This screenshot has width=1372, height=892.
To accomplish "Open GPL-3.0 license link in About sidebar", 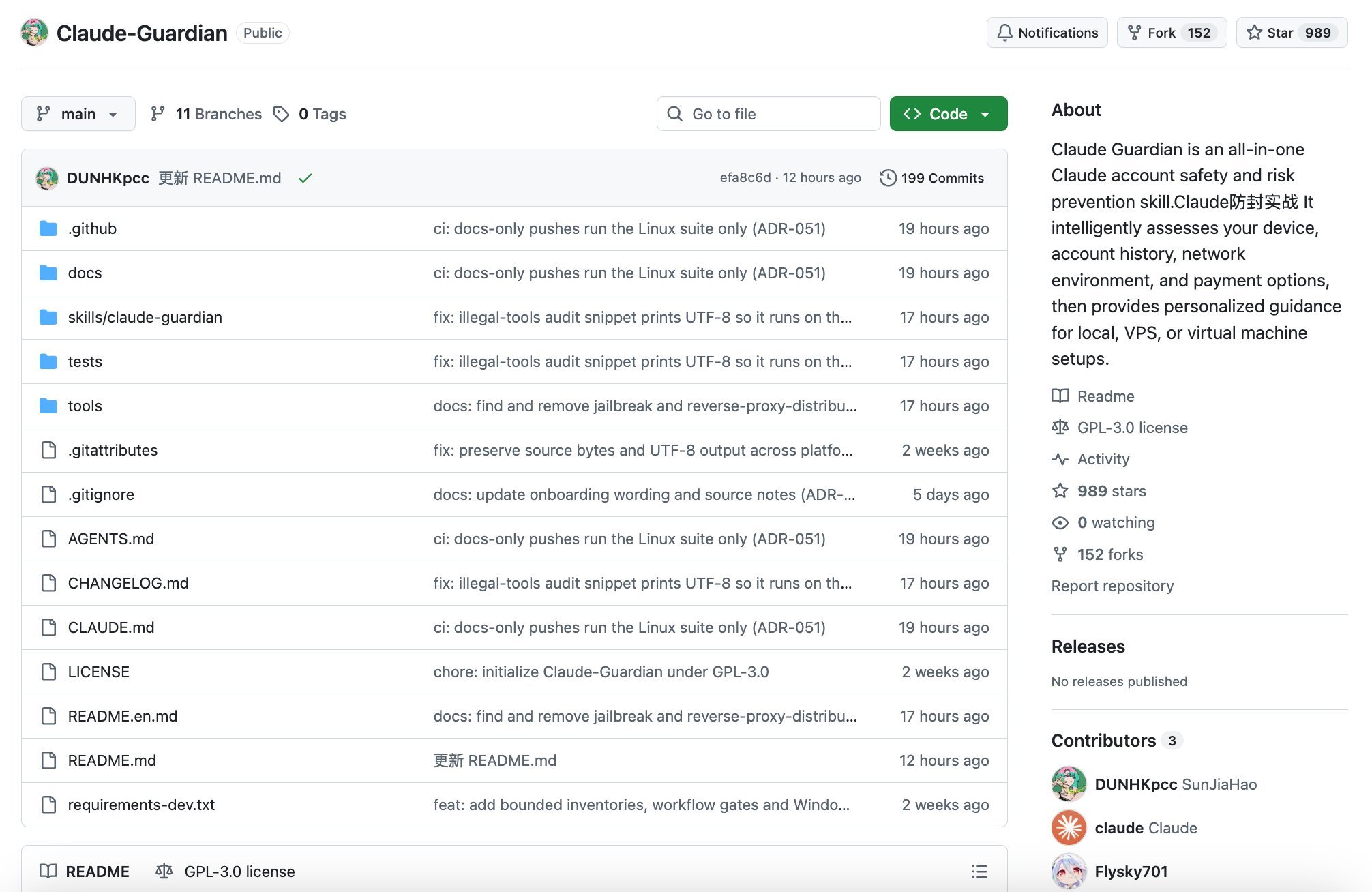I will tap(1120, 428).
